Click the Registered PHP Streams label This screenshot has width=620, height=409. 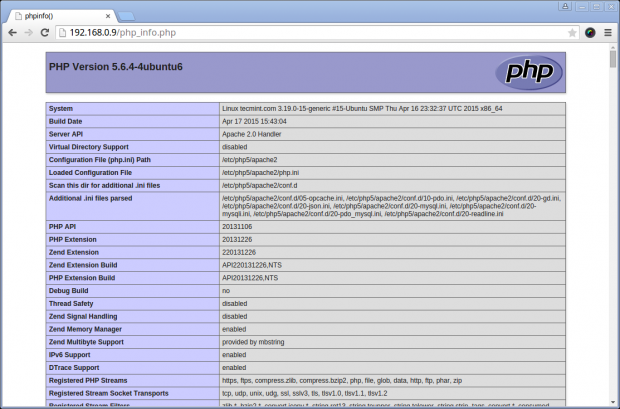88,381
